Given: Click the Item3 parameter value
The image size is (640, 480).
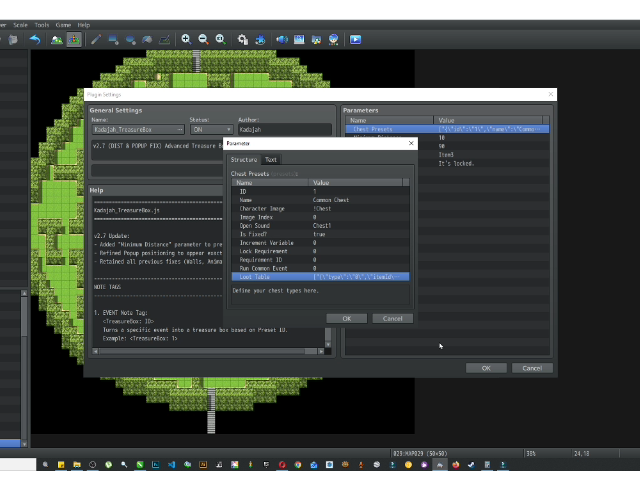Looking at the screenshot, I should (446, 155).
